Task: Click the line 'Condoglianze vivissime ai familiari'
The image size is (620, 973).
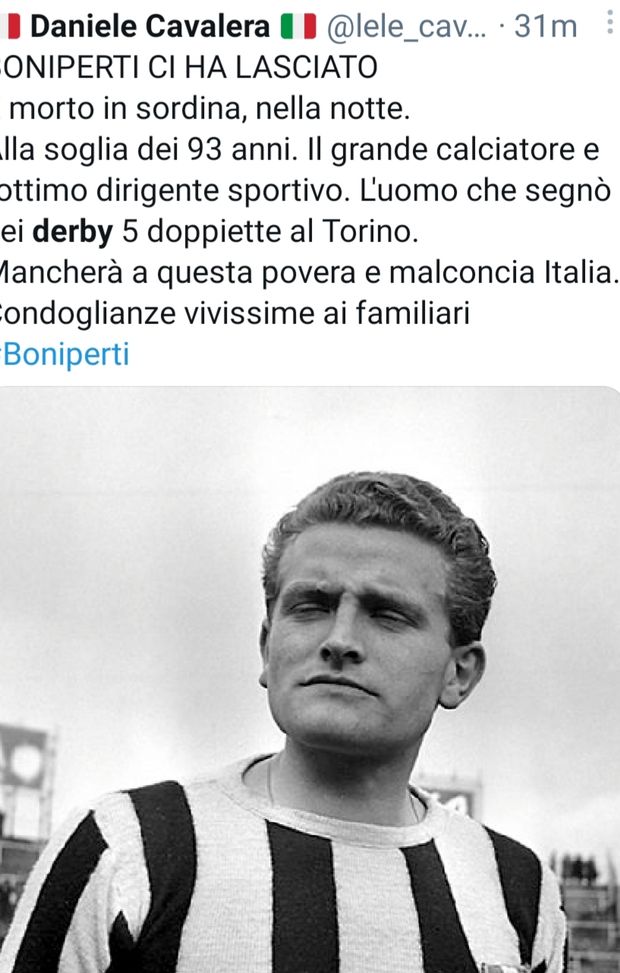Action: point(235,313)
